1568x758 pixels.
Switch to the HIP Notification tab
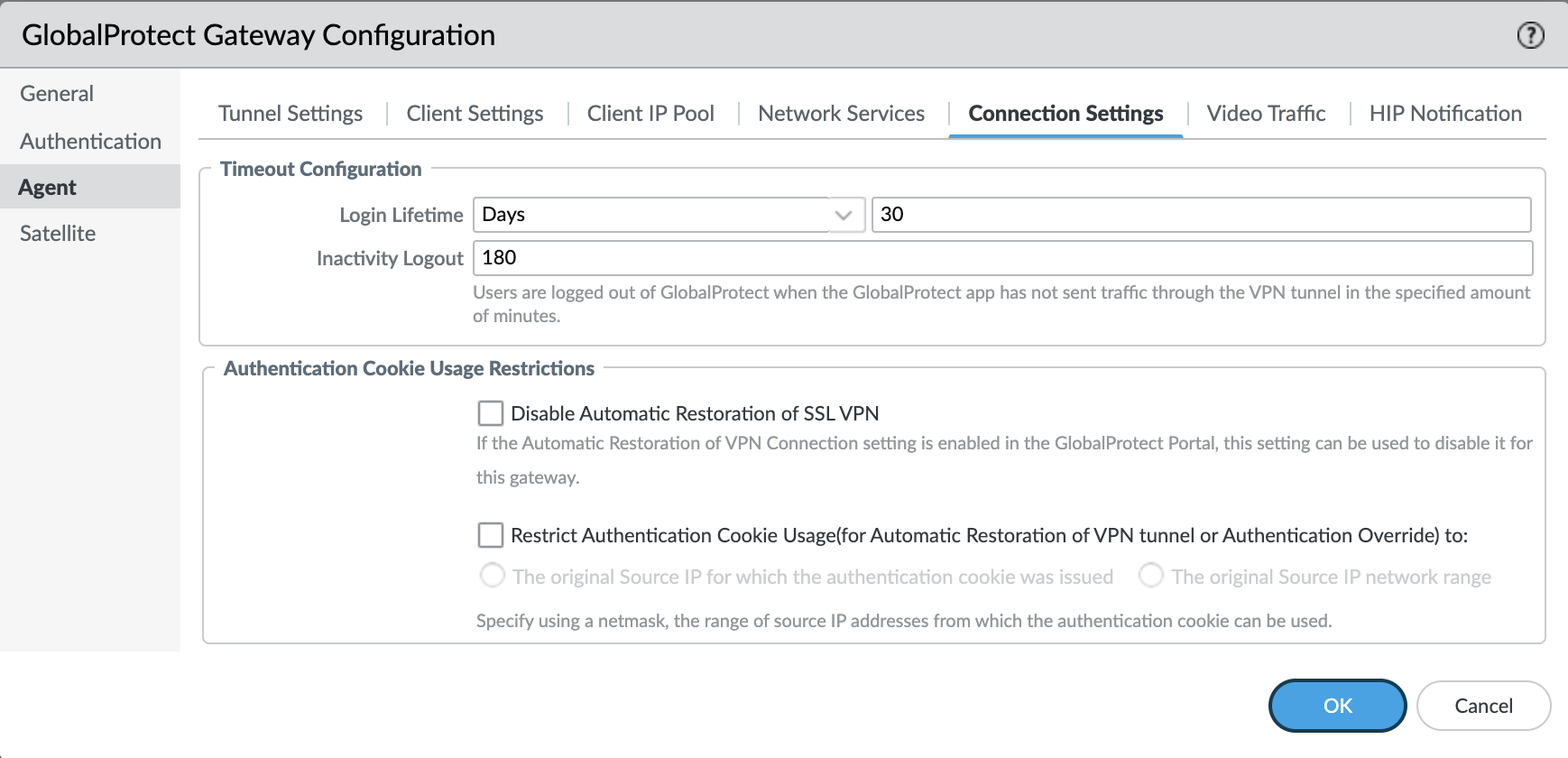(1445, 114)
